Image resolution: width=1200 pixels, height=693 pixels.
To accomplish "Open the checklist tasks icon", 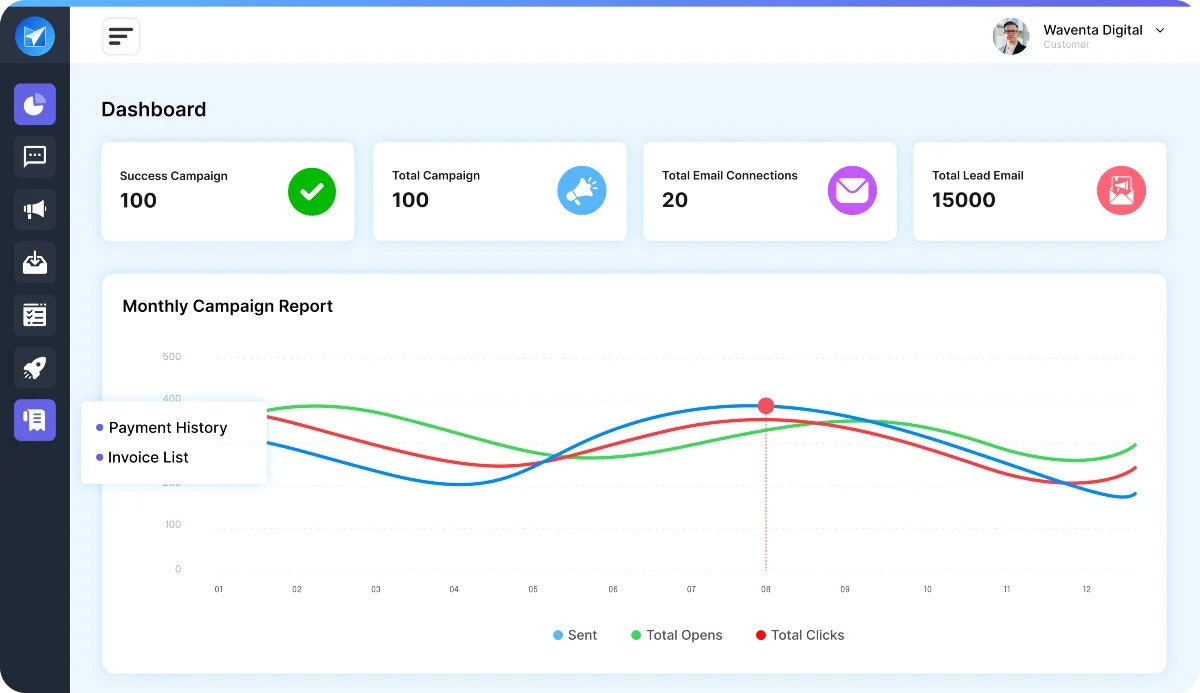I will [x=34, y=315].
